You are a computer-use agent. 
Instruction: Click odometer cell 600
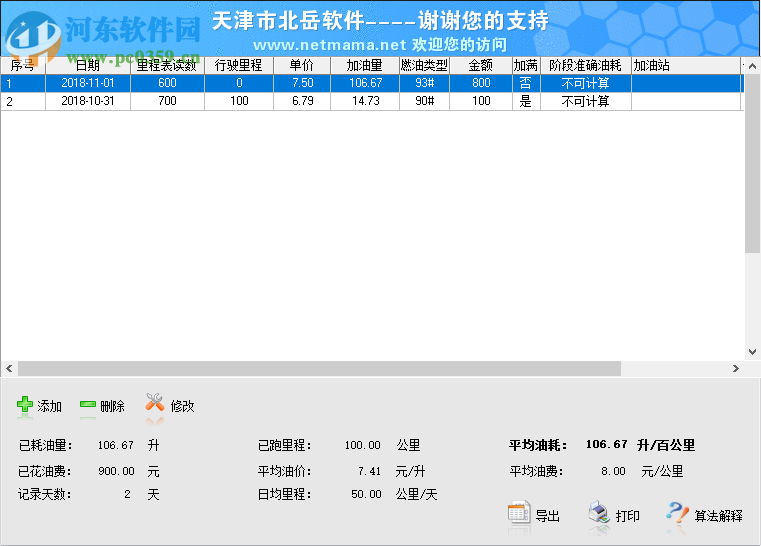point(167,83)
